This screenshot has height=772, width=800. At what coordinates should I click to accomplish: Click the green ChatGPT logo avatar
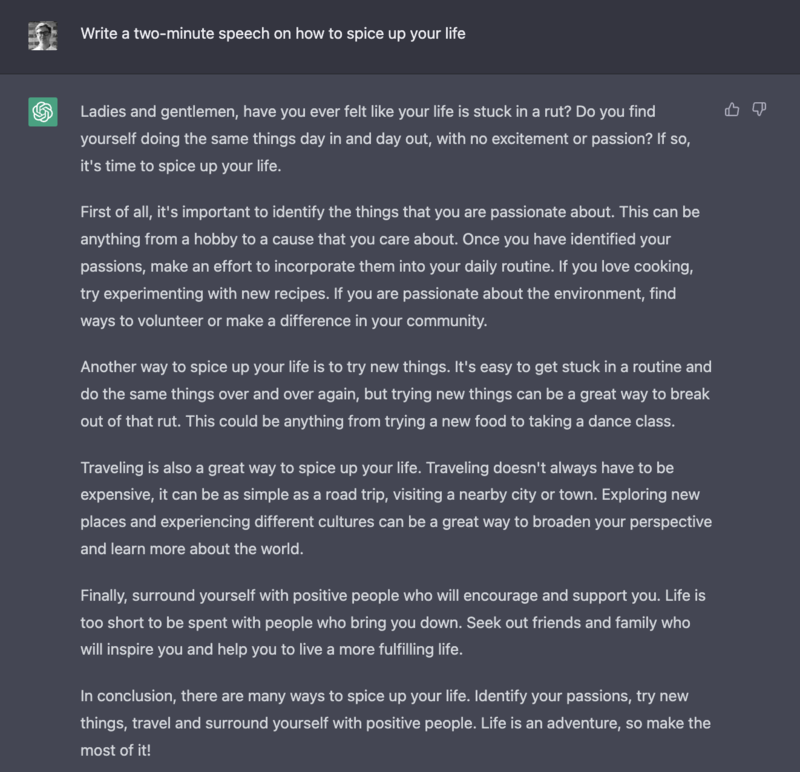pos(41,113)
